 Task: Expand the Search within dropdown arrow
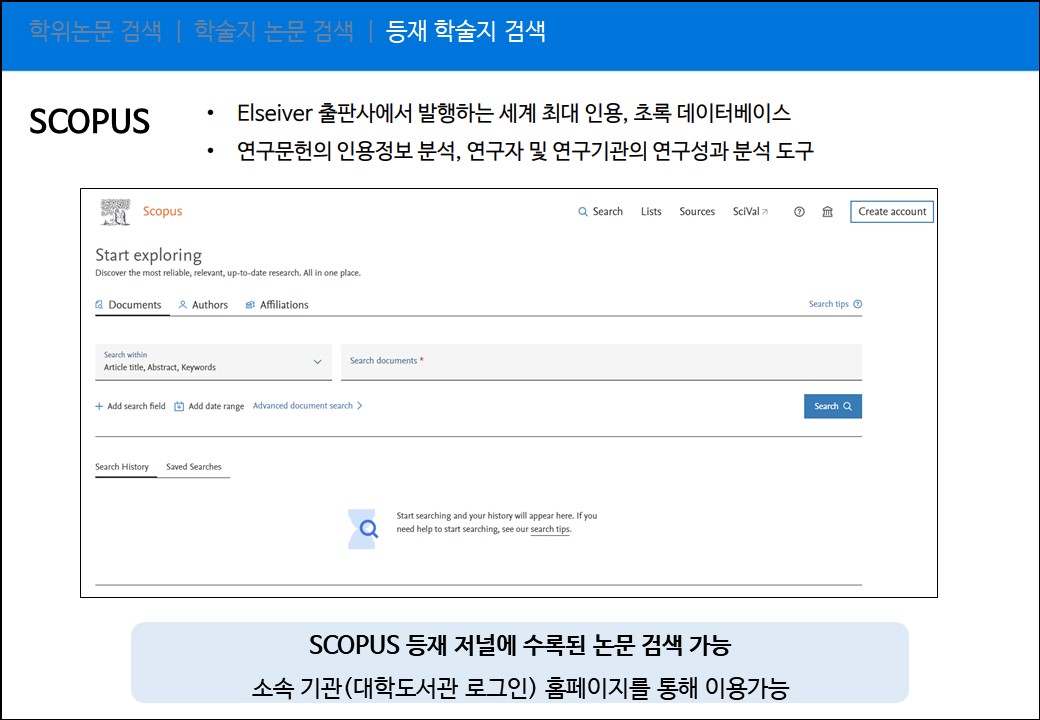click(x=317, y=362)
